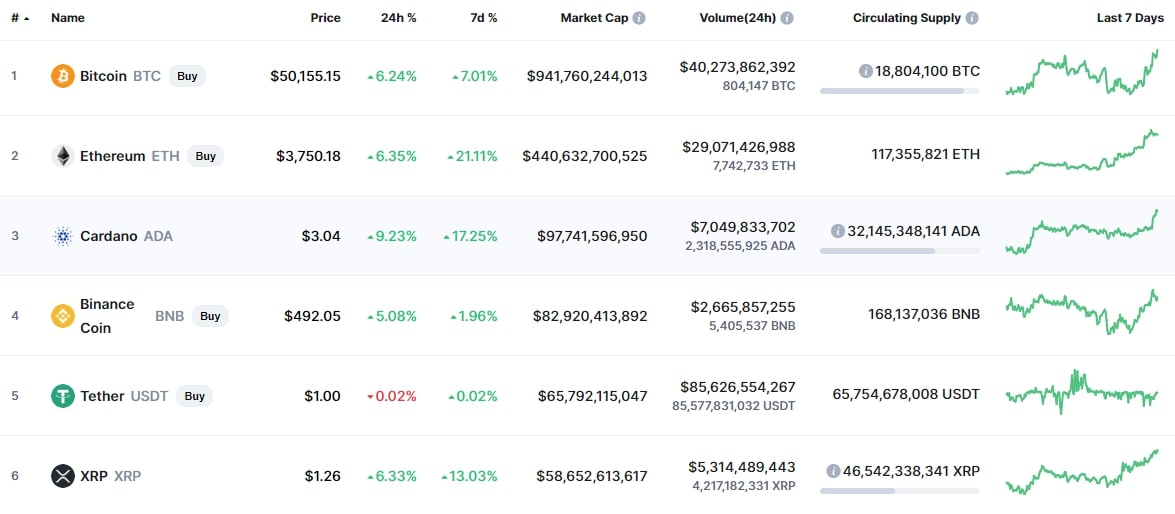Viewport: 1175px width, 514px height.
Task: Buy Bitcoin with the Buy button
Action: point(187,76)
